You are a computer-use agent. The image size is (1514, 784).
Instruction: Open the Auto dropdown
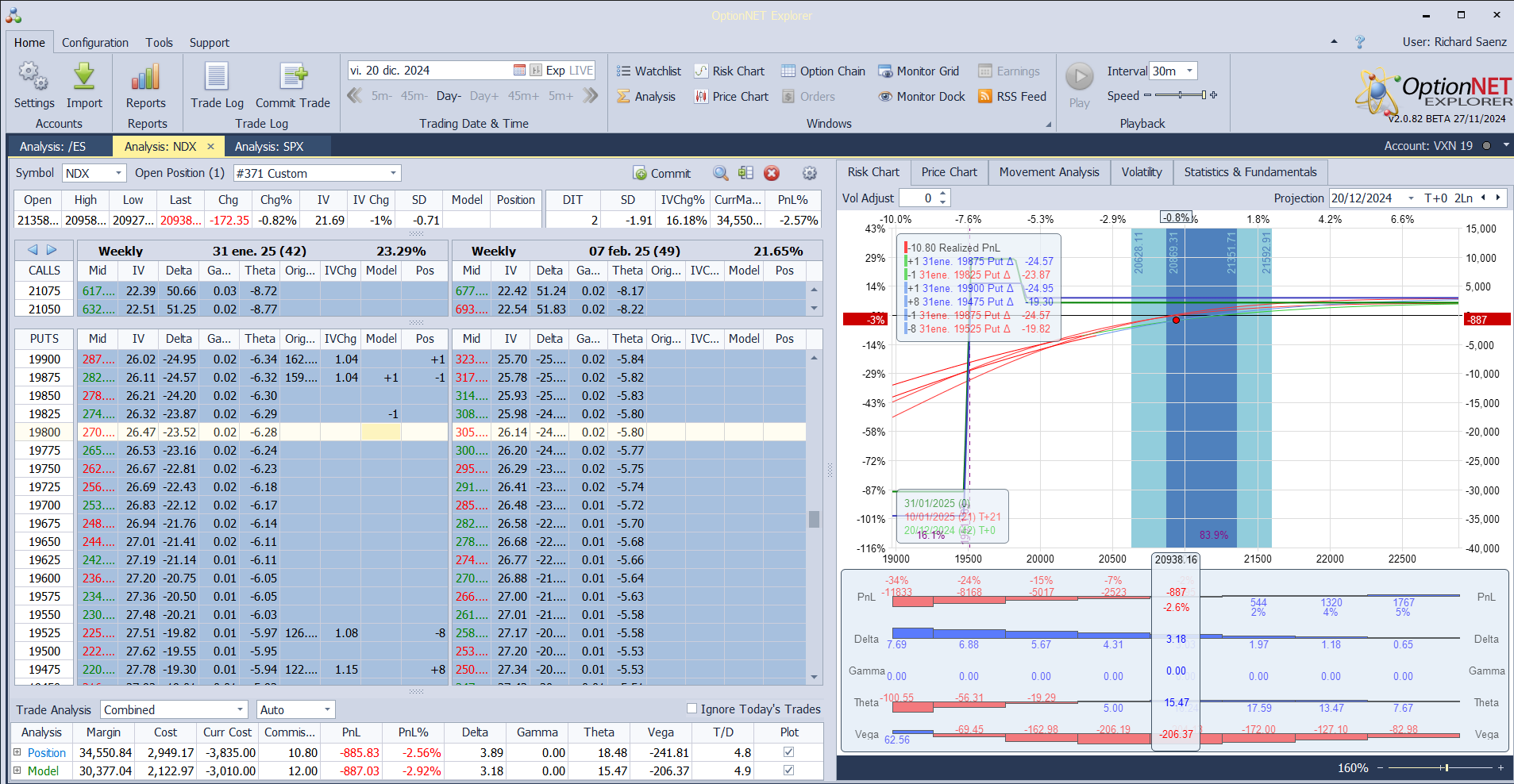[x=326, y=709]
